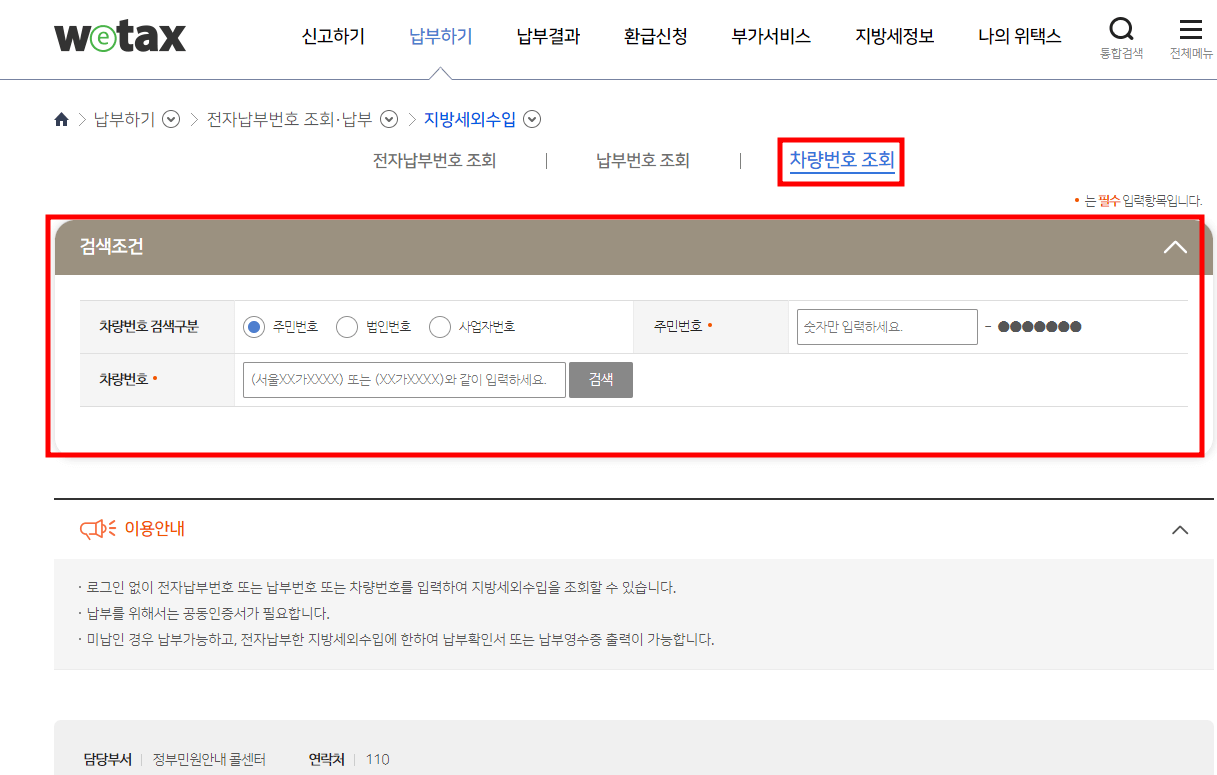Open the 지방세외수입 breadcrumb circle arrow icon
Image resolution: width=1217 pixels, height=775 pixels.
[533, 118]
